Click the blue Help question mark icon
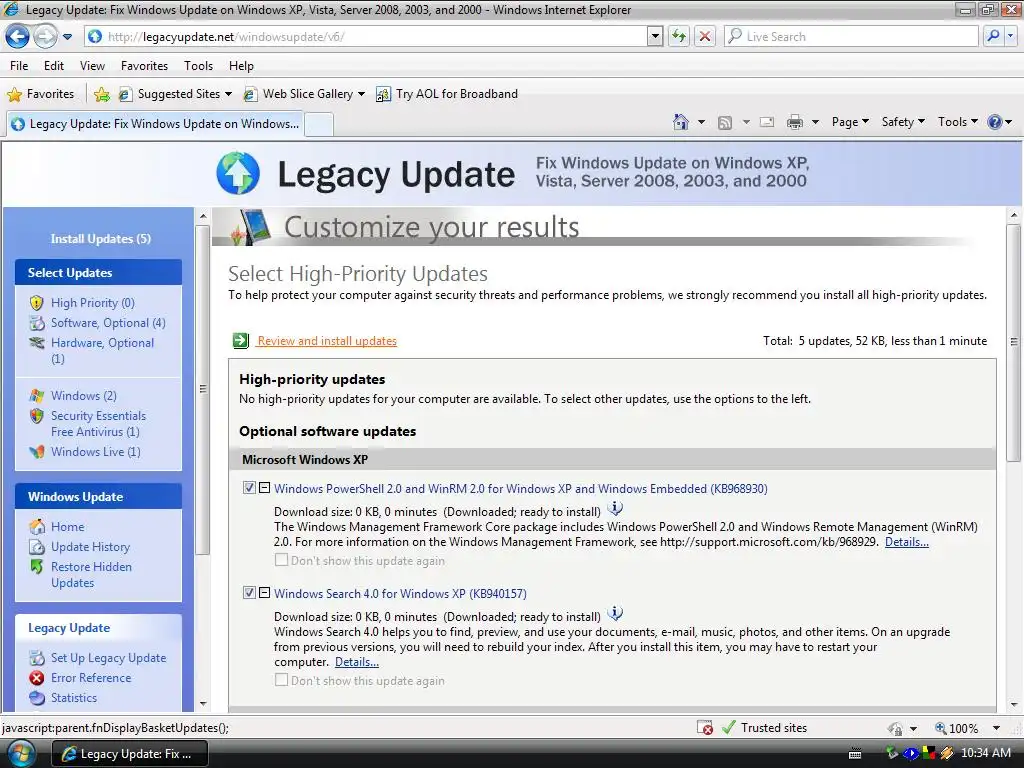Image resolution: width=1024 pixels, height=768 pixels. coord(995,122)
